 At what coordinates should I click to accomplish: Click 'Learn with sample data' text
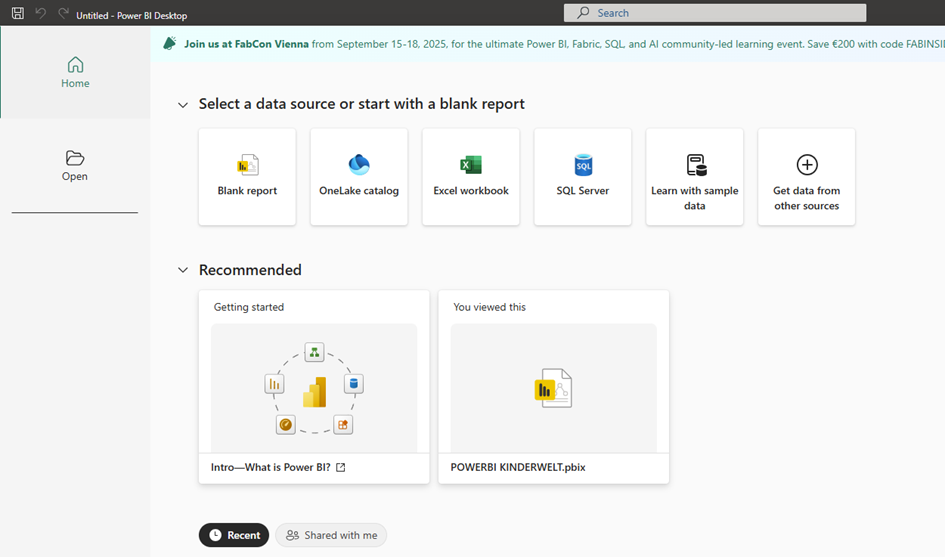(x=694, y=198)
